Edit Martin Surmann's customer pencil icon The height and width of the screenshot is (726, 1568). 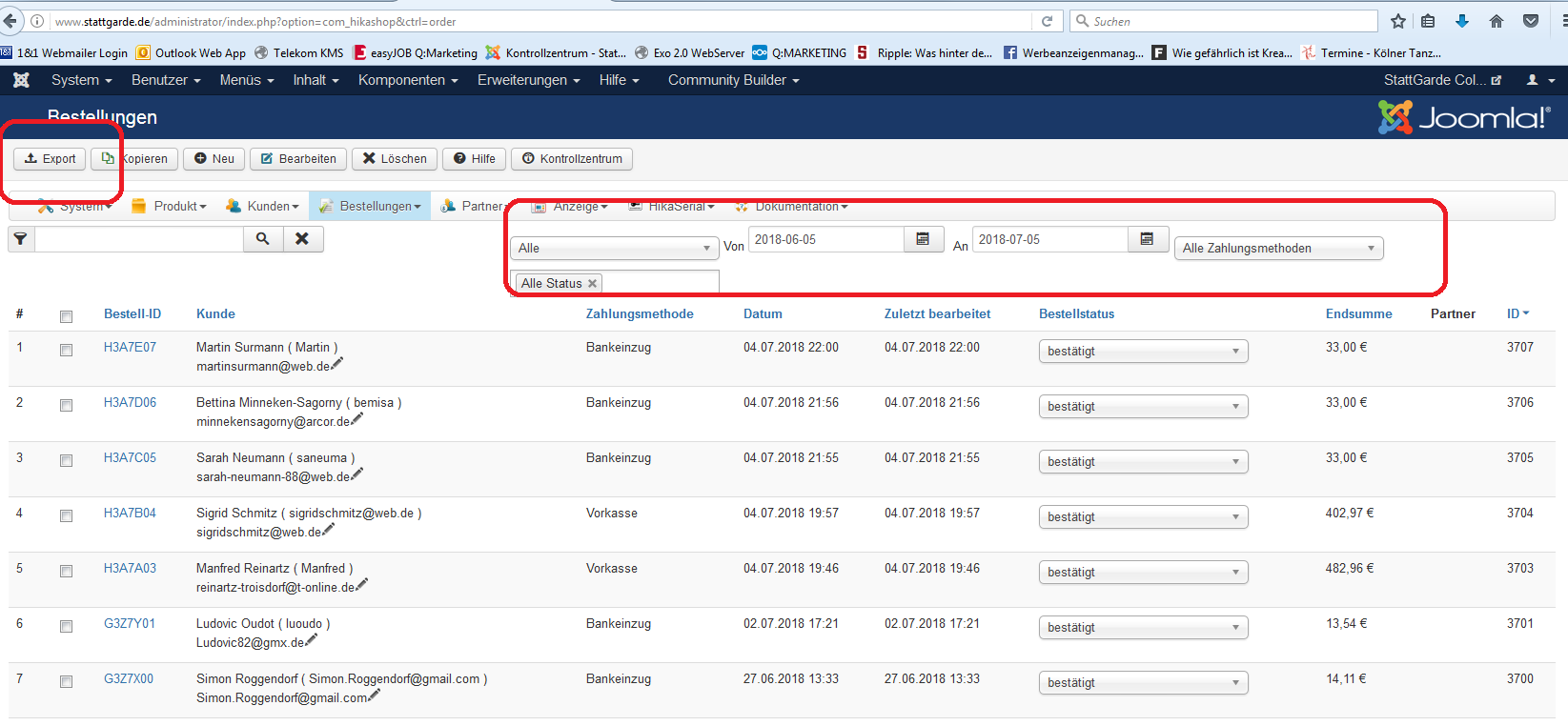(x=336, y=363)
